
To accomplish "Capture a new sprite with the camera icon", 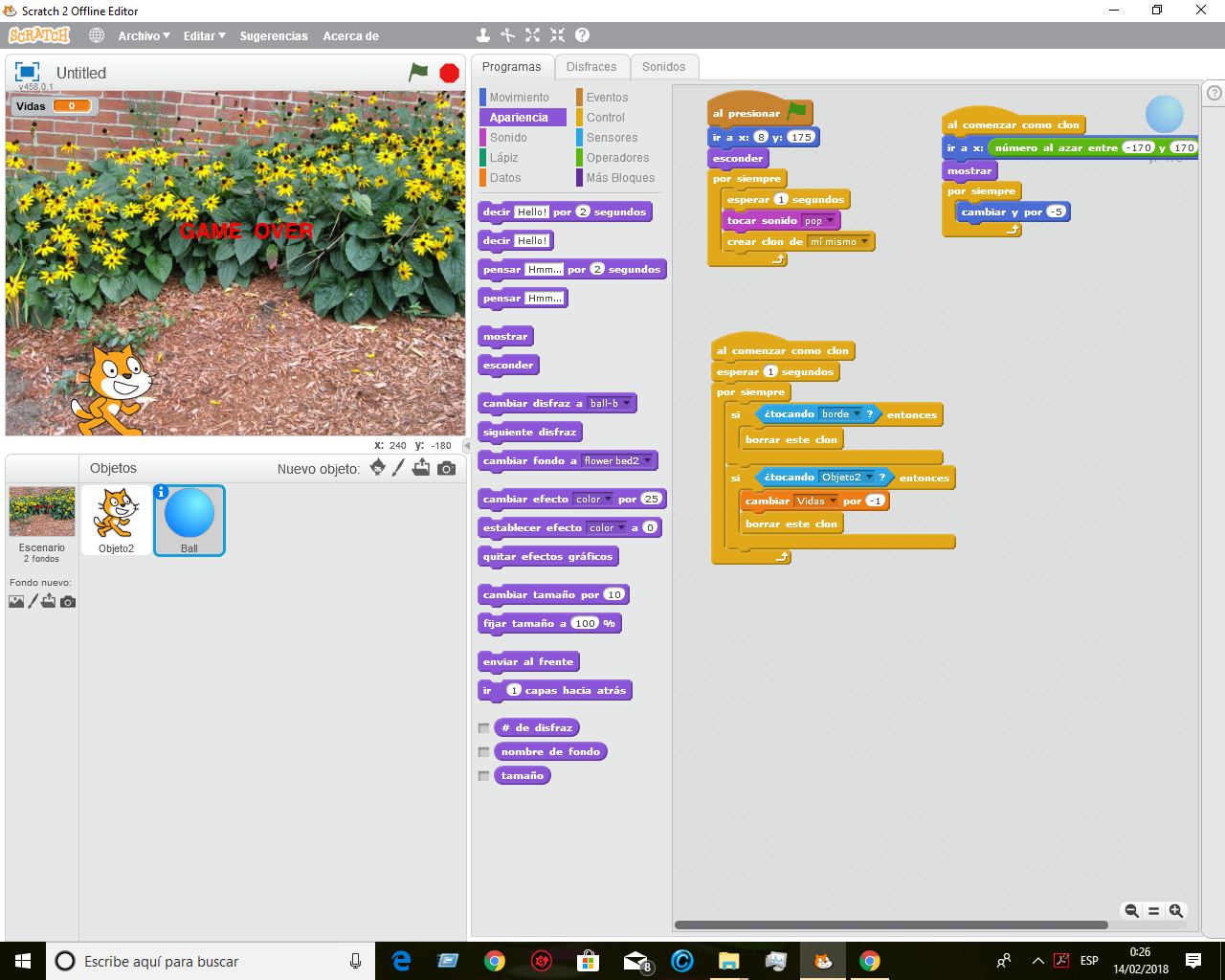I will coord(444,468).
